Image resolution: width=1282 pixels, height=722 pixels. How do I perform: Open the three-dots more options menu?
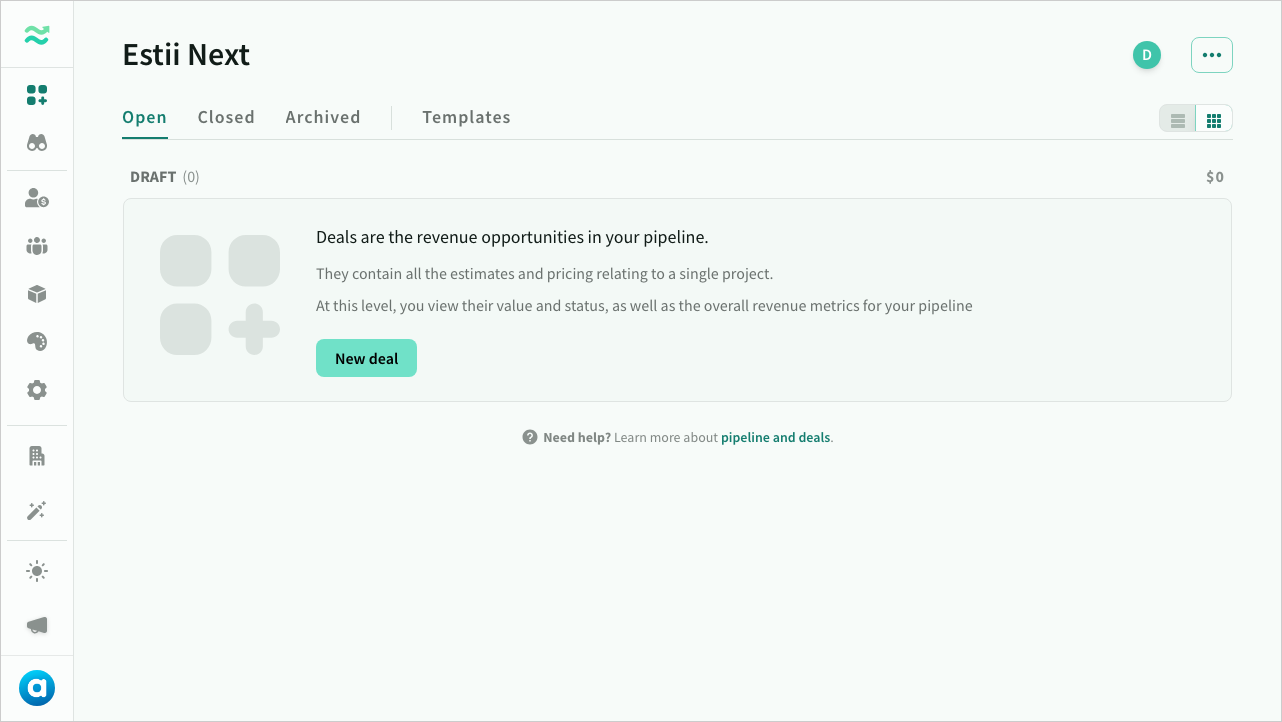tap(1212, 55)
